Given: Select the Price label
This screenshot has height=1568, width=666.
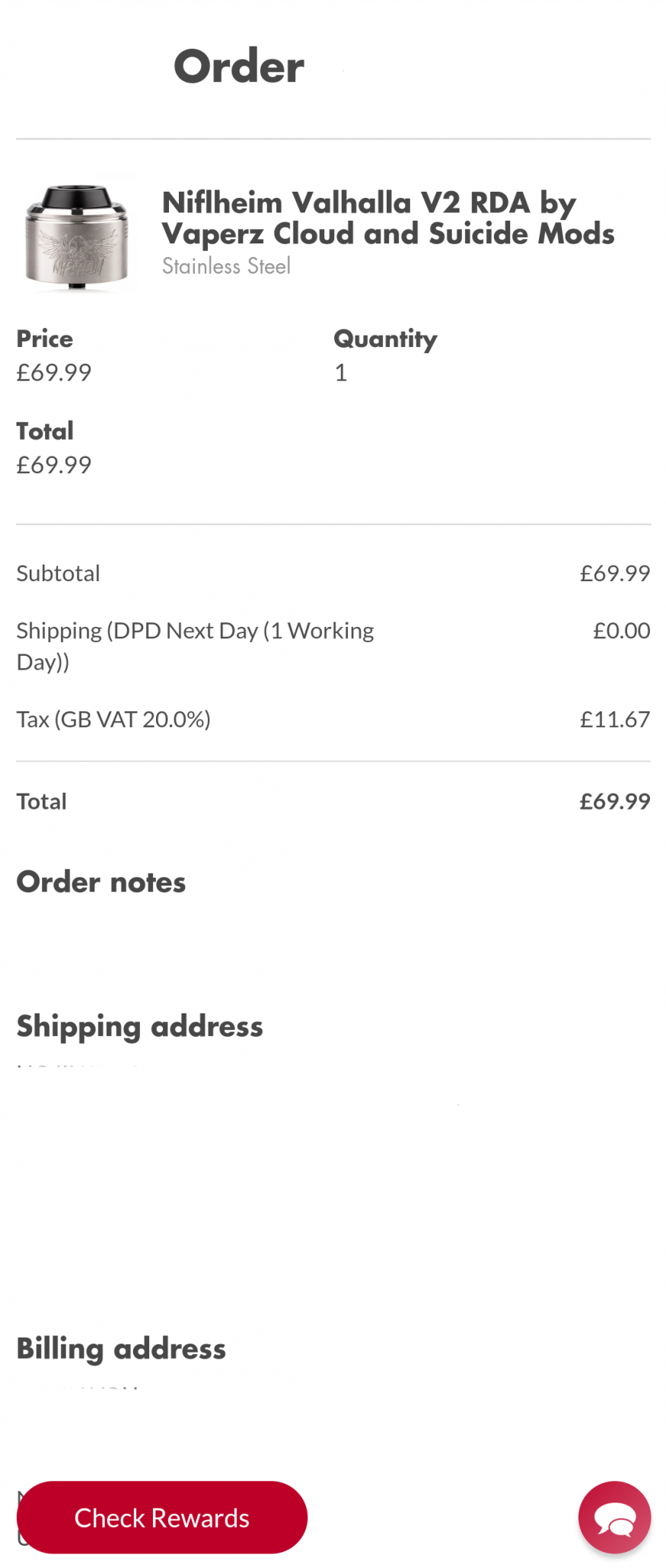Looking at the screenshot, I should coord(45,339).
